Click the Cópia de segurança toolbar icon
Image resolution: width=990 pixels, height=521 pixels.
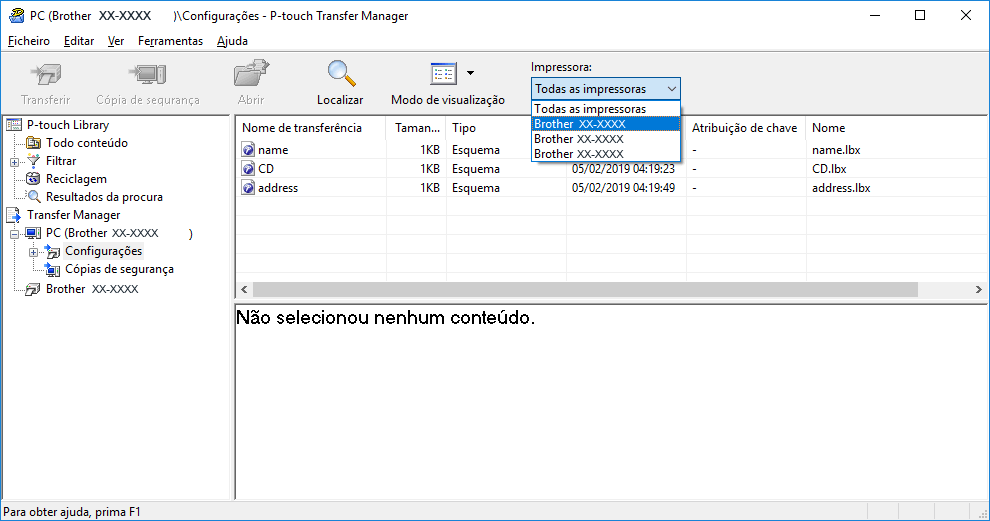click(148, 75)
